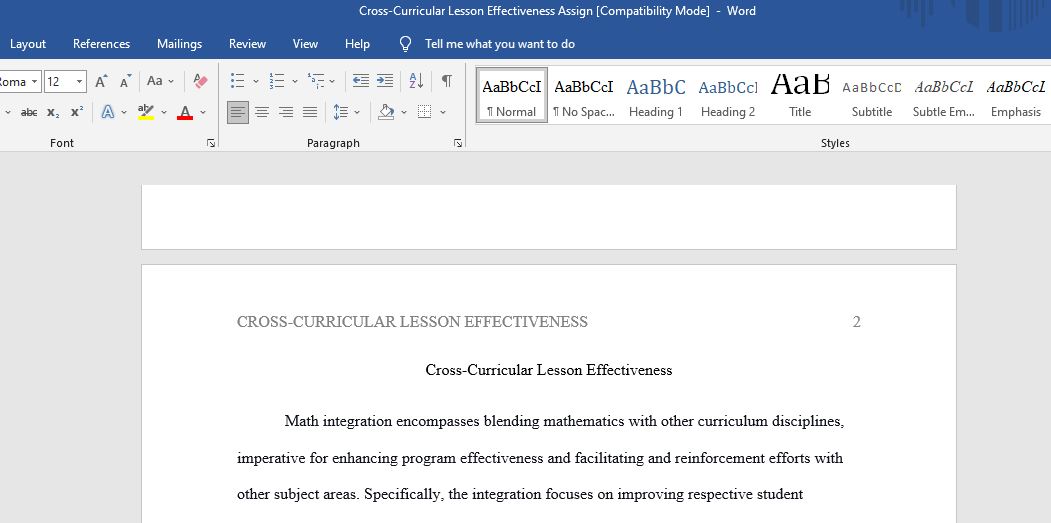The height and width of the screenshot is (523, 1051).
Task: Apply yellow text highlight color
Action: tap(145, 112)
